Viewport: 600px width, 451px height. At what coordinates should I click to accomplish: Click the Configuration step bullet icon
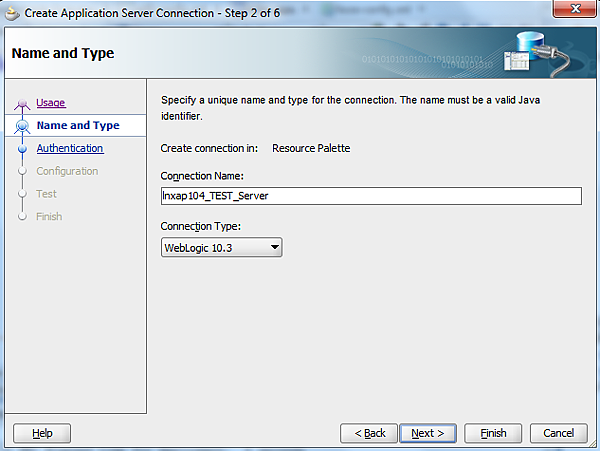click(22, 172)
